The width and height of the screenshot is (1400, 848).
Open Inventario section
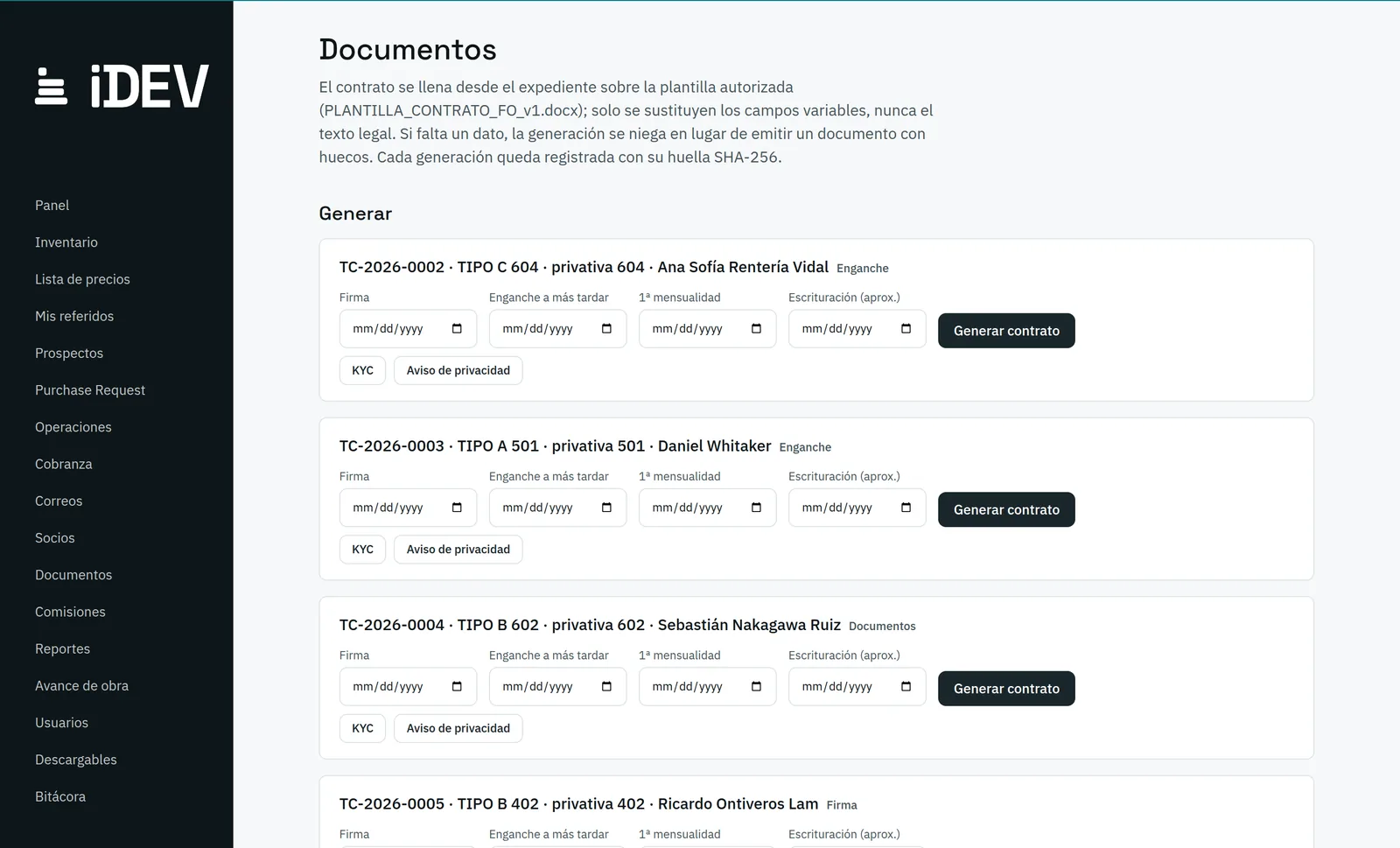pos(66,242)
